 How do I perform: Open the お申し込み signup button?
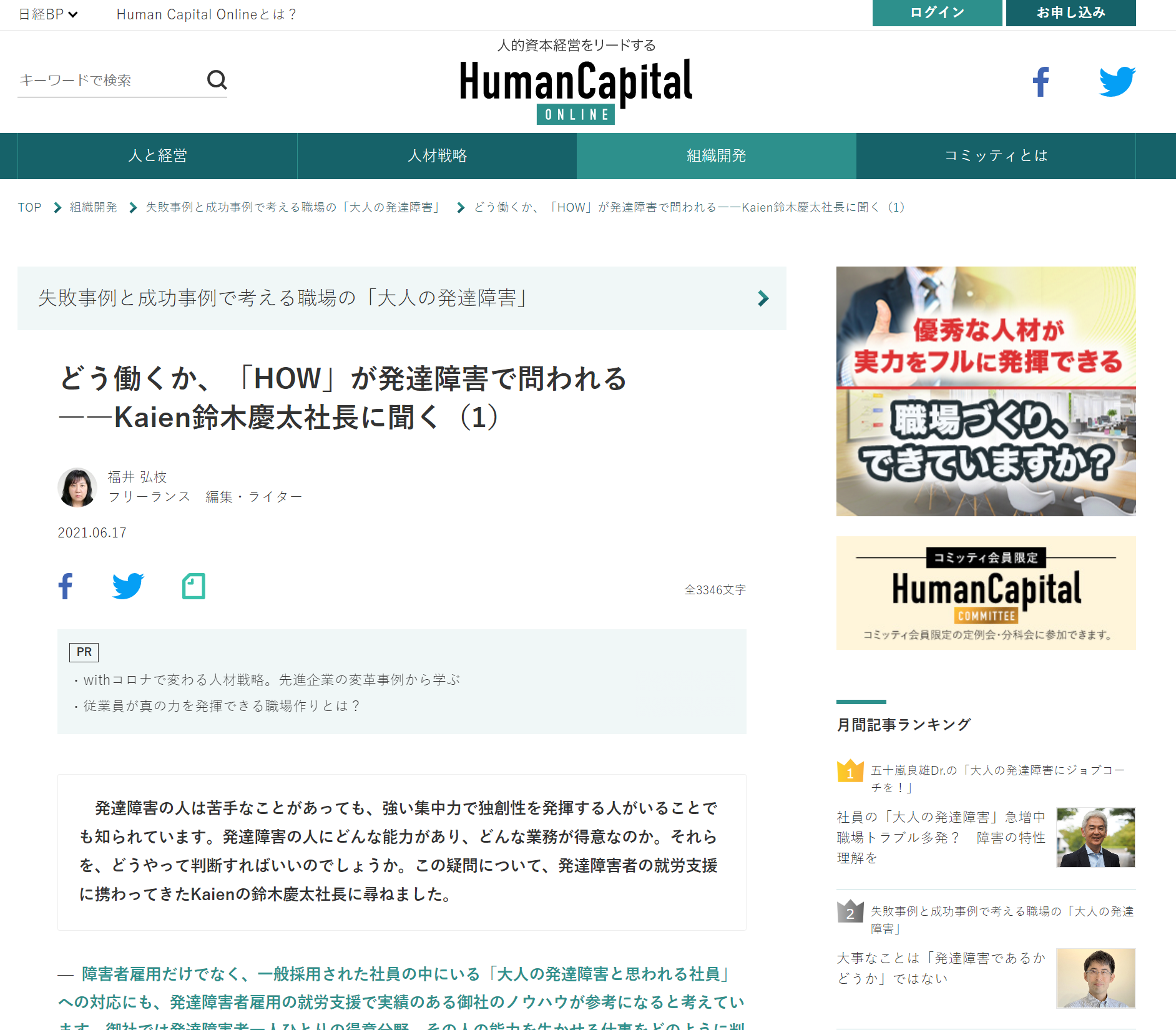tap(1070, 13)
